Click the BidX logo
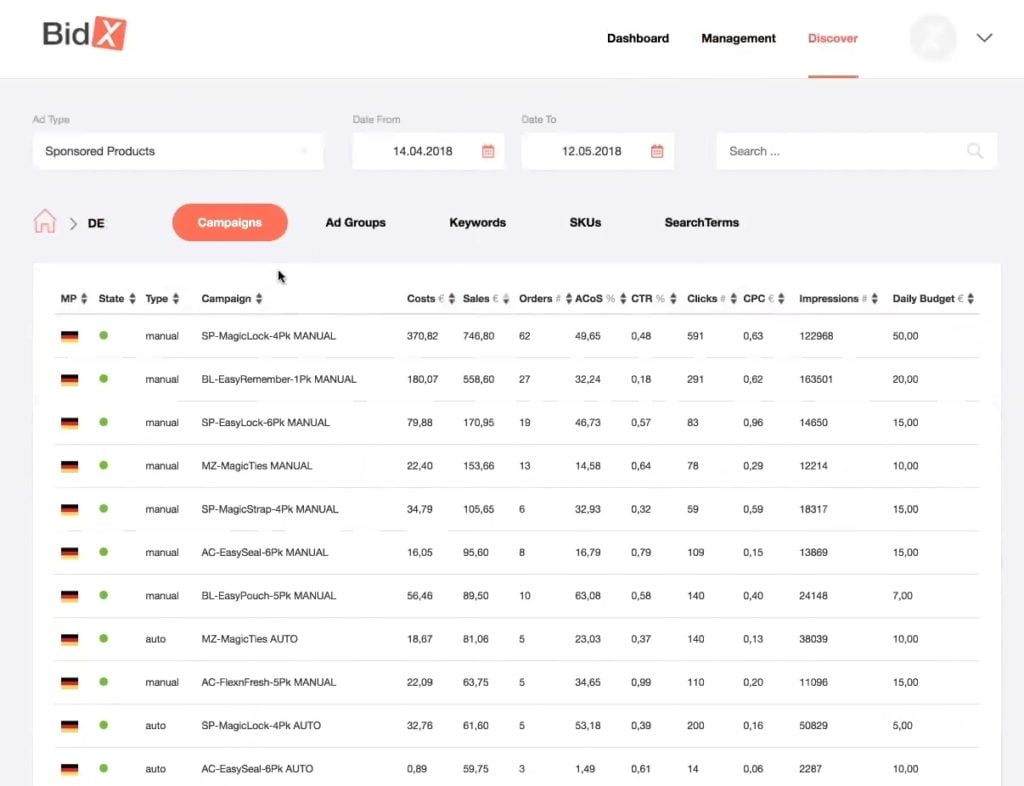Image resolution: width=1024 pixels, height=786 pixels. coord(84,33)
